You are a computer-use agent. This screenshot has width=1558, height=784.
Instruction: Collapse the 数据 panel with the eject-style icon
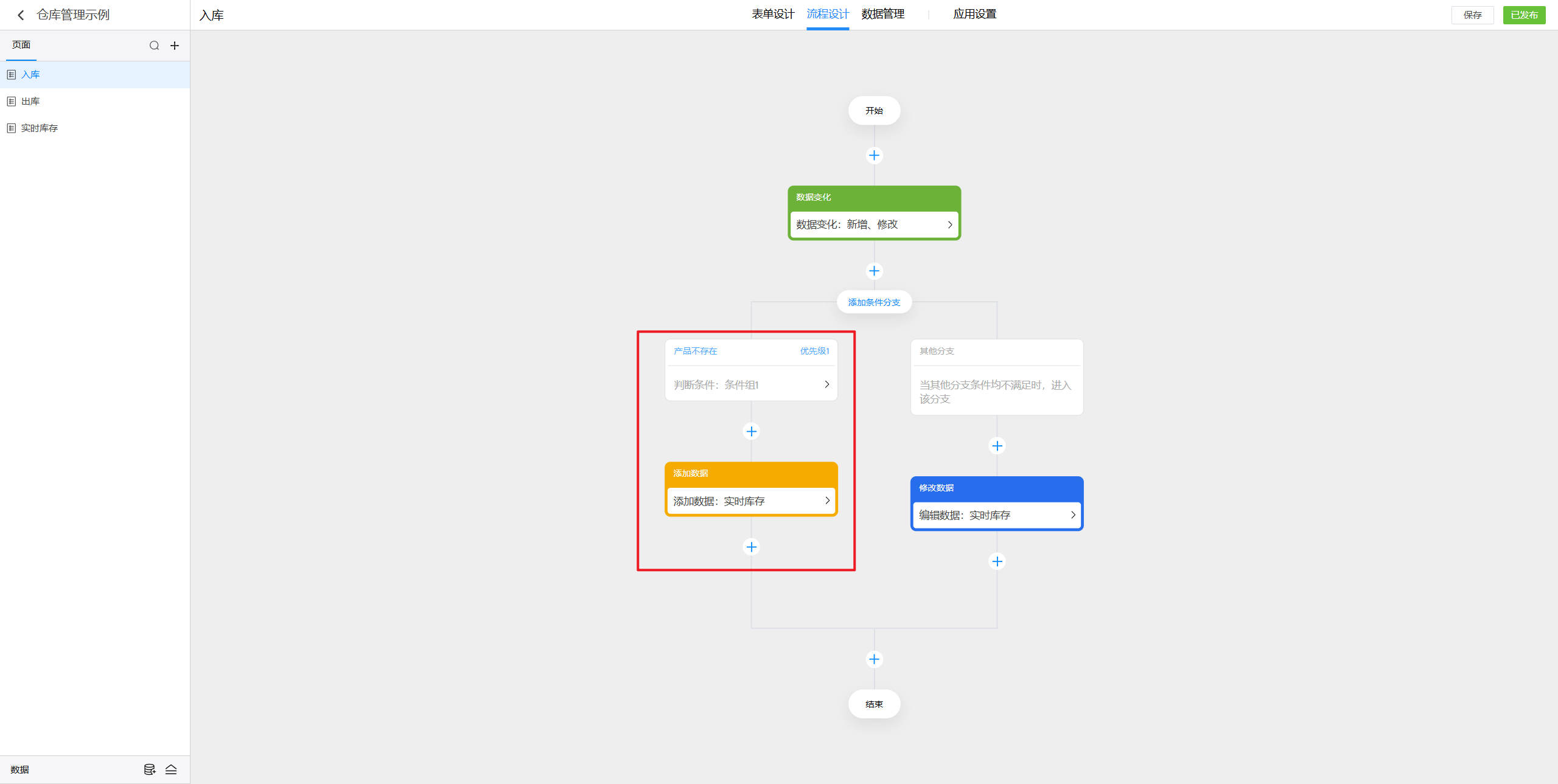click(x=171, y=769)
